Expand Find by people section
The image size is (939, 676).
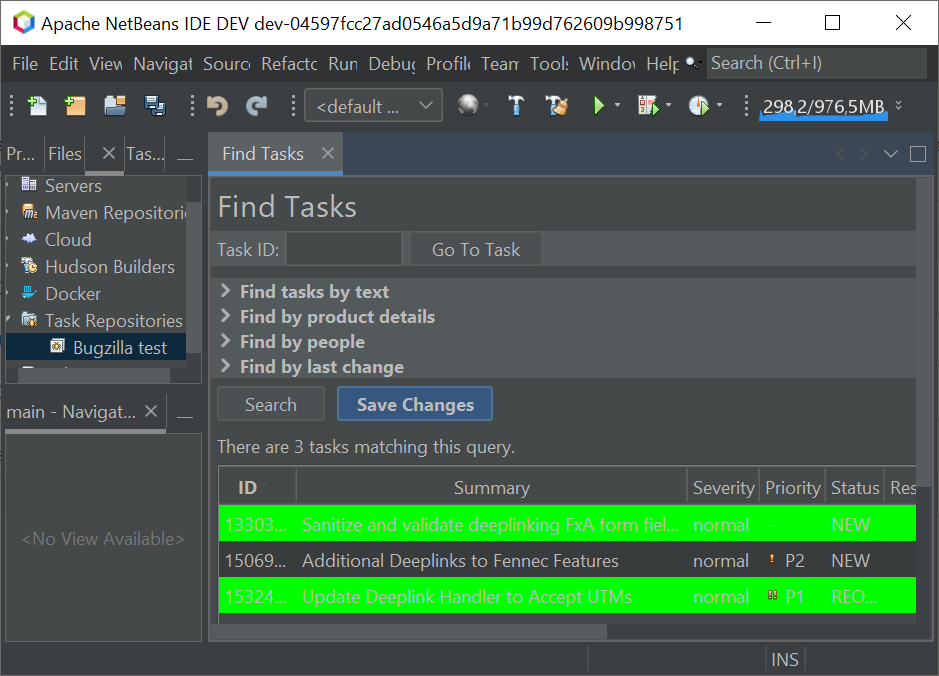(x=225, y=341)
